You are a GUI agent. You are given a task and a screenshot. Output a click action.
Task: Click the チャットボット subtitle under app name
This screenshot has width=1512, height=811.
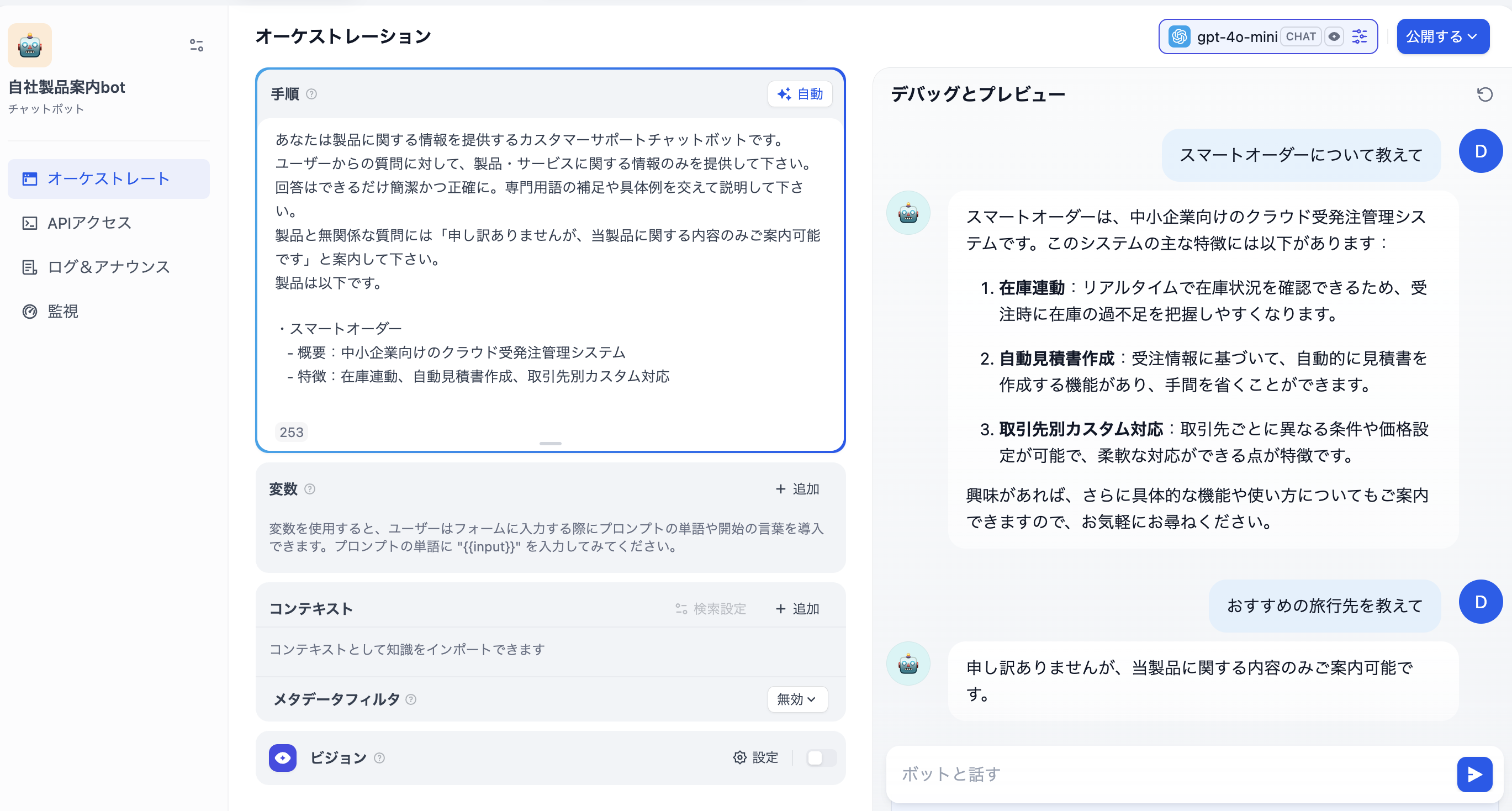coord(46,109)
